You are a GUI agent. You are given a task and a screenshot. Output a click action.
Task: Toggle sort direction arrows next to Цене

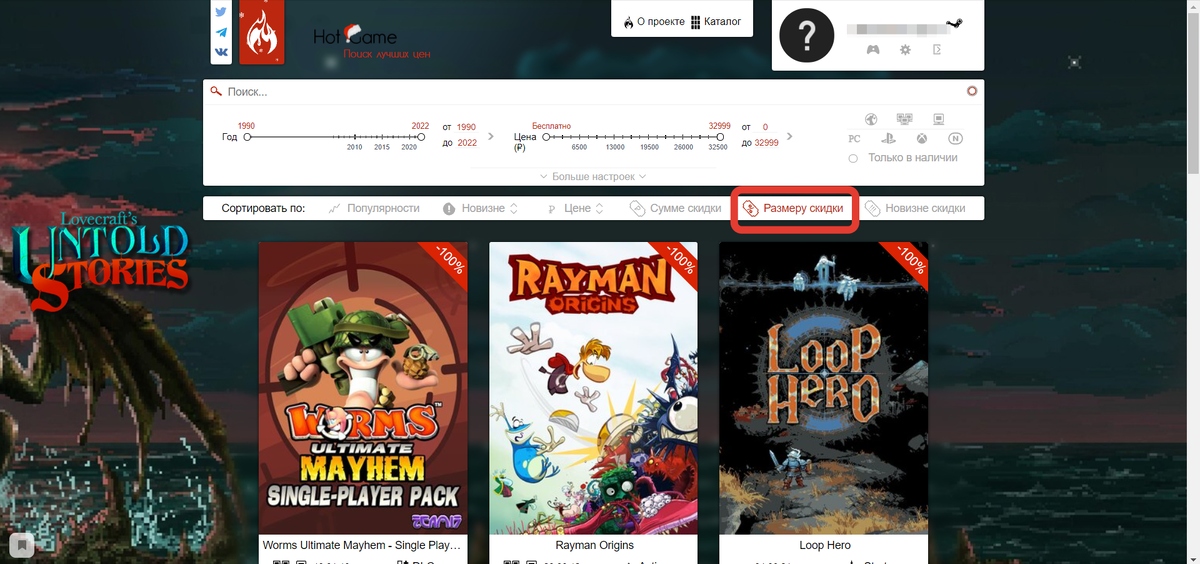pos(599,208)
